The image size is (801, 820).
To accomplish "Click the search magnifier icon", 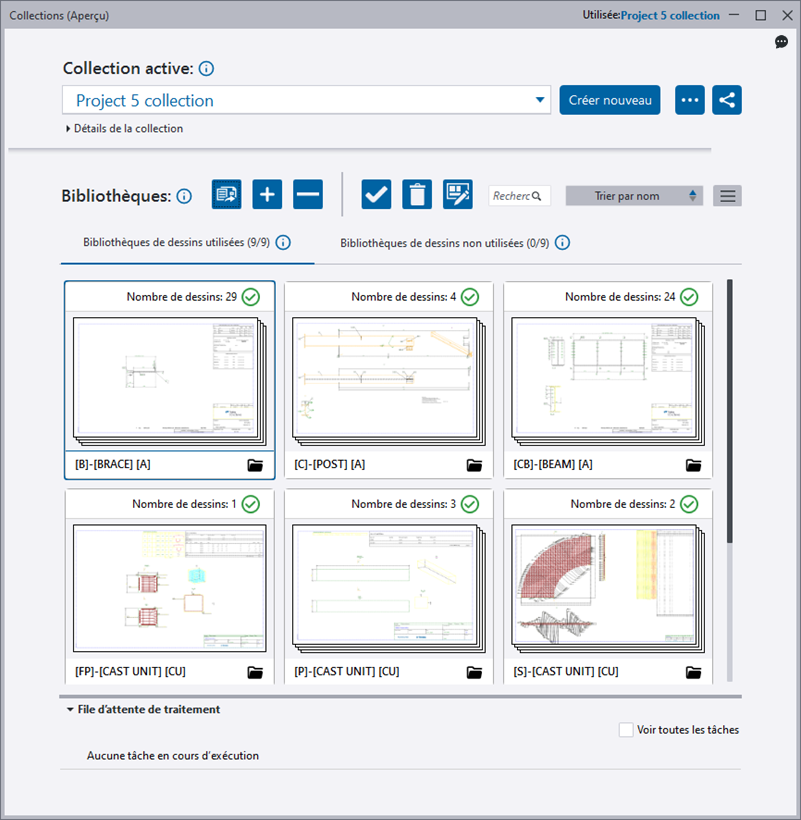I will (536, 196).
